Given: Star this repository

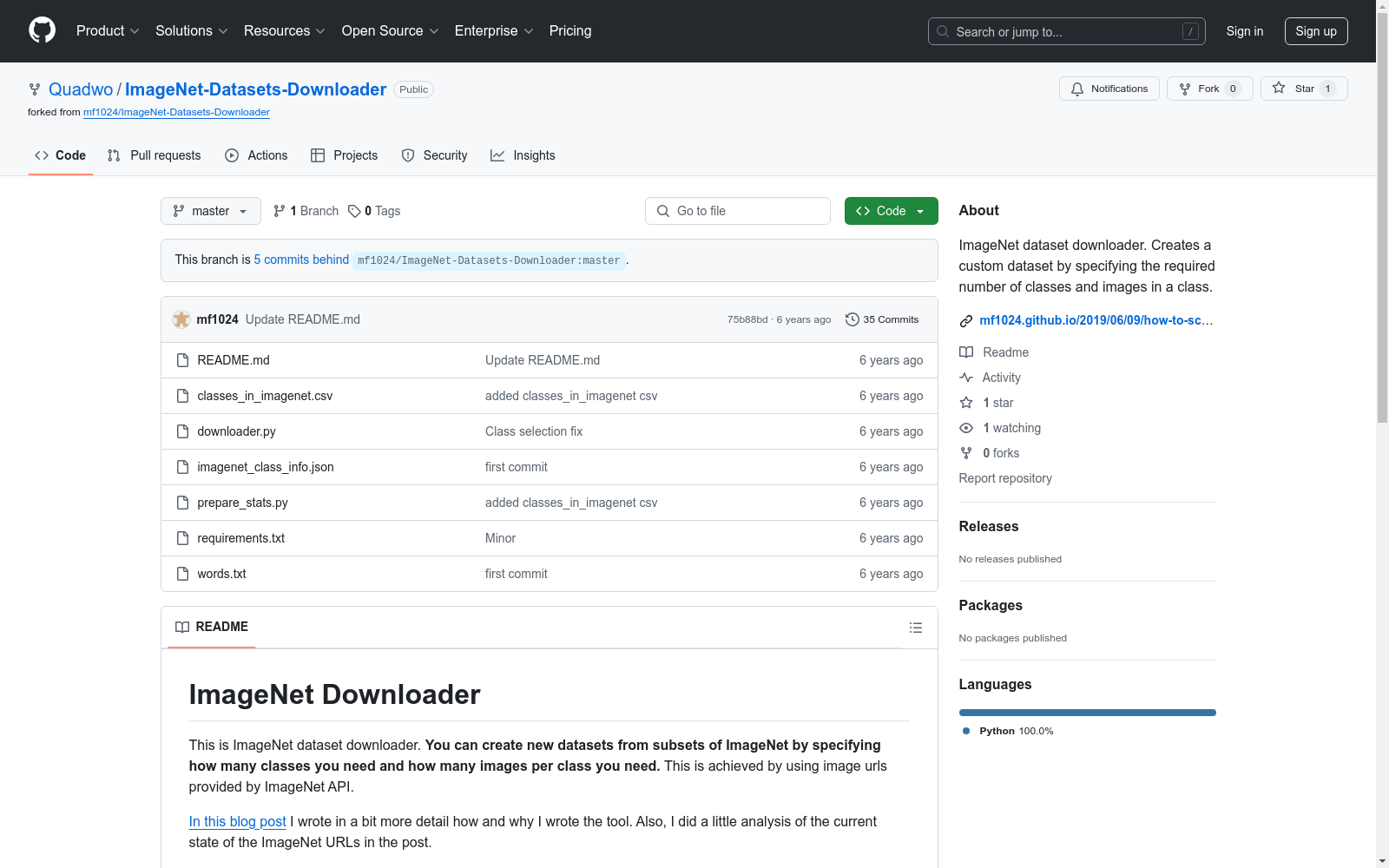Looking at the screenshot, I should point(1303,89).
